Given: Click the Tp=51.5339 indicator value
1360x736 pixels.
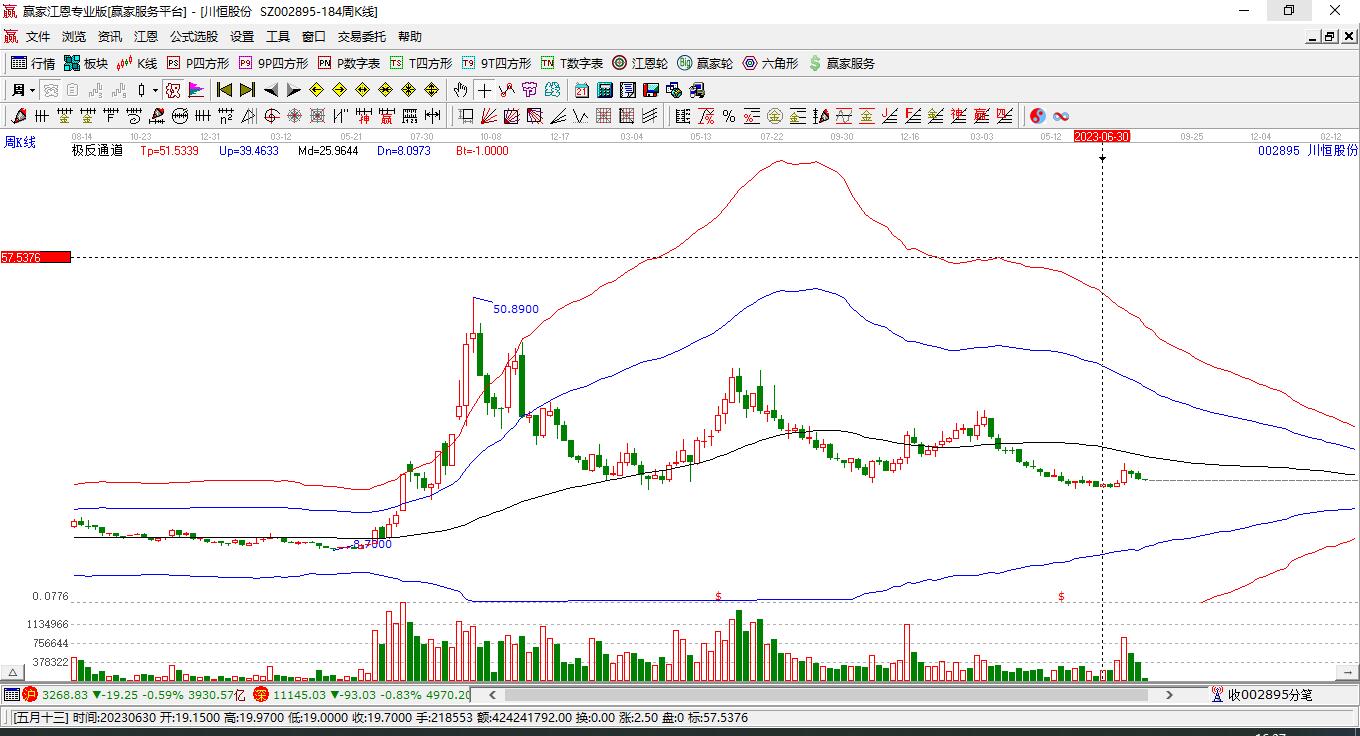Looking at the screenshot, I should click(x=169, y=151).
